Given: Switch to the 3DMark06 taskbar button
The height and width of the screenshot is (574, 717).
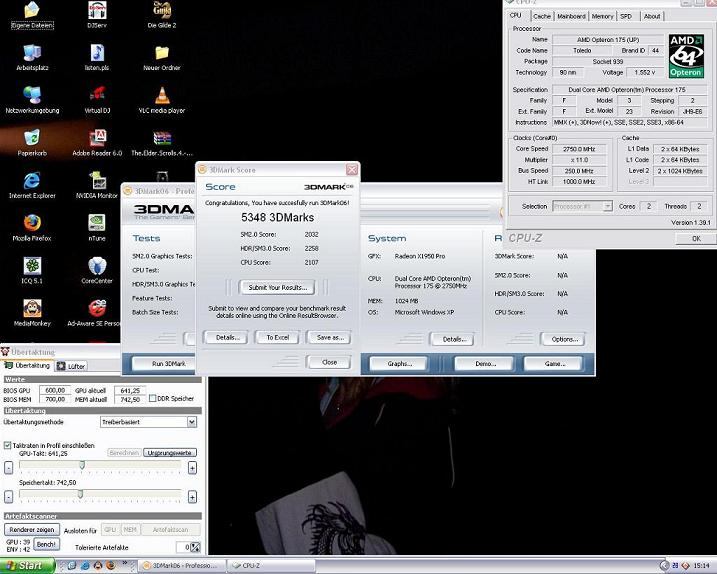Looking at the screenshot, I should coord(182,566).
